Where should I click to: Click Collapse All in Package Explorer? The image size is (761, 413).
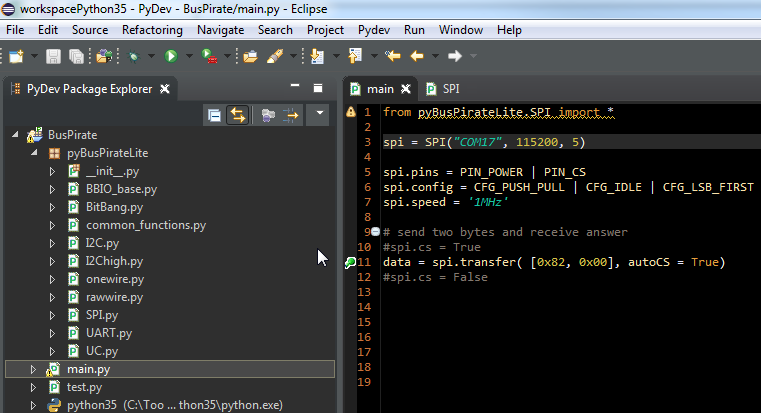214,115
